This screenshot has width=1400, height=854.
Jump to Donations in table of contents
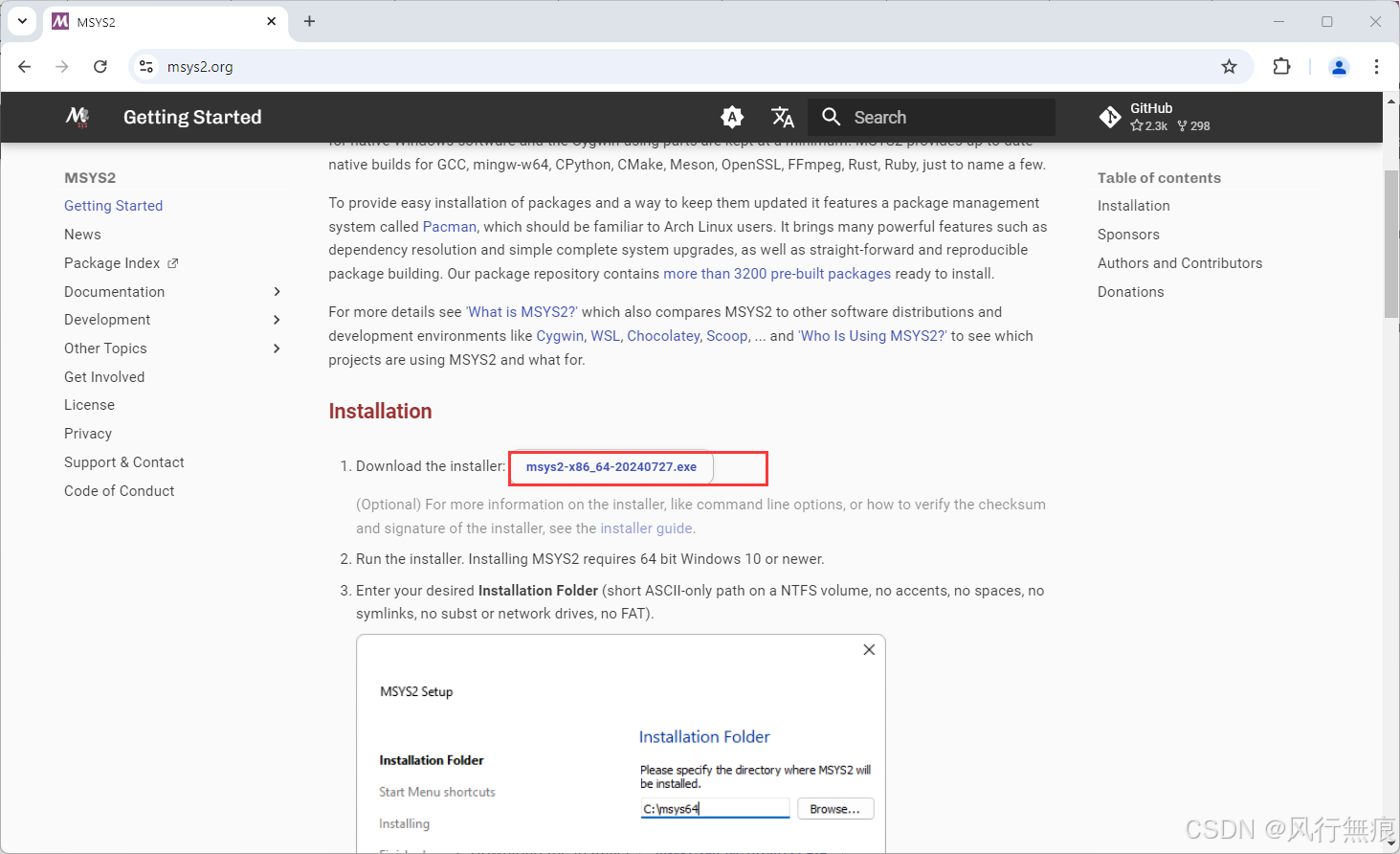(1131, 292)
